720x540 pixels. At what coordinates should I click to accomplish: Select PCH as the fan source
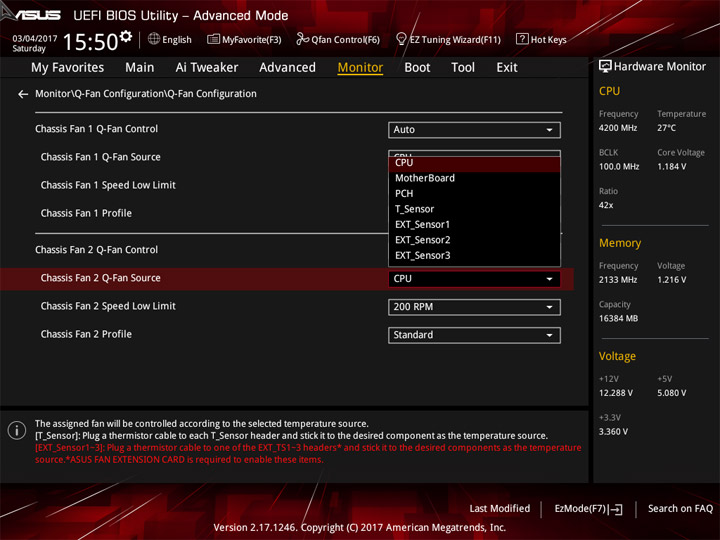[474, 194]
